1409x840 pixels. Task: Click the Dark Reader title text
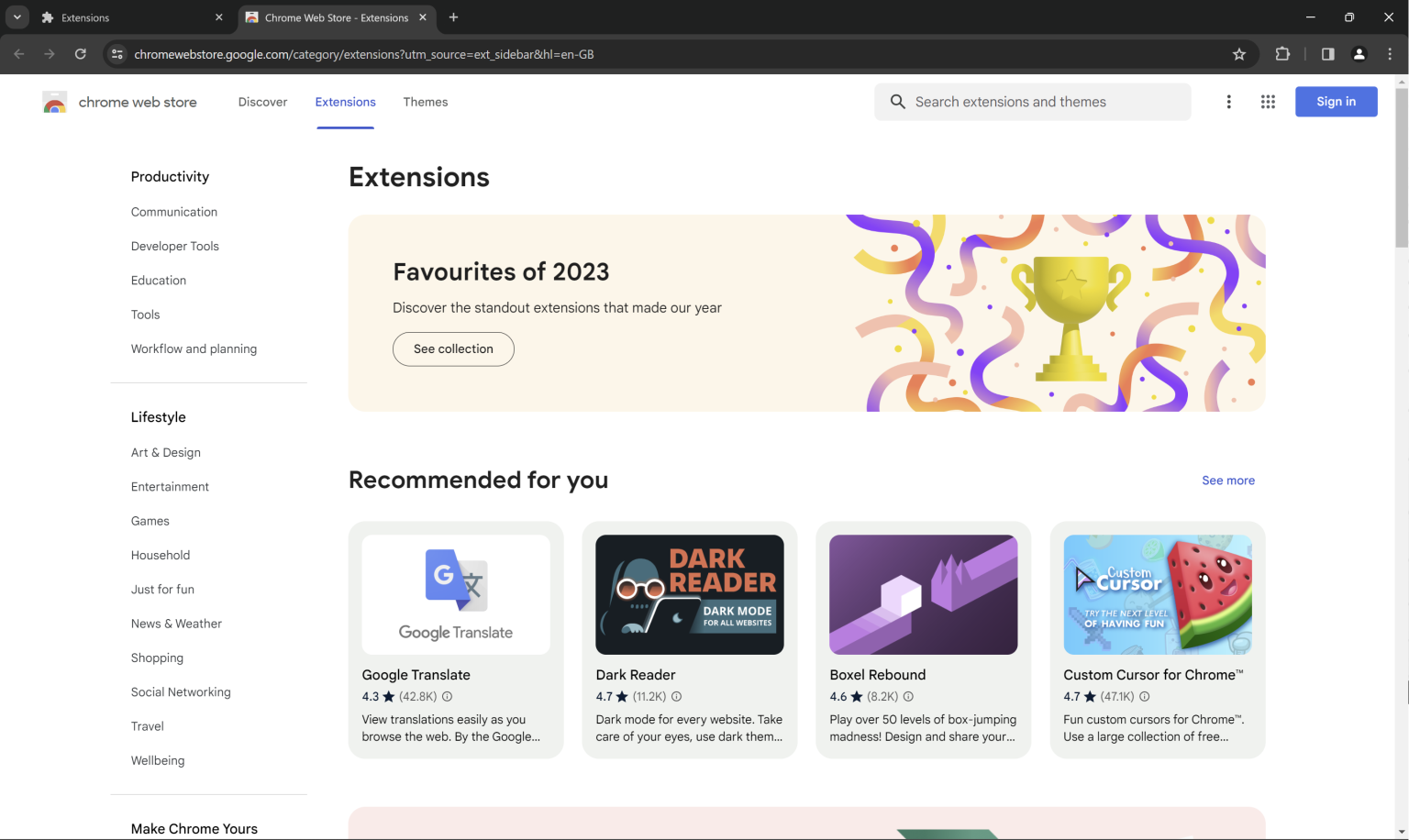pyautogui.click(x=636, y=675)
